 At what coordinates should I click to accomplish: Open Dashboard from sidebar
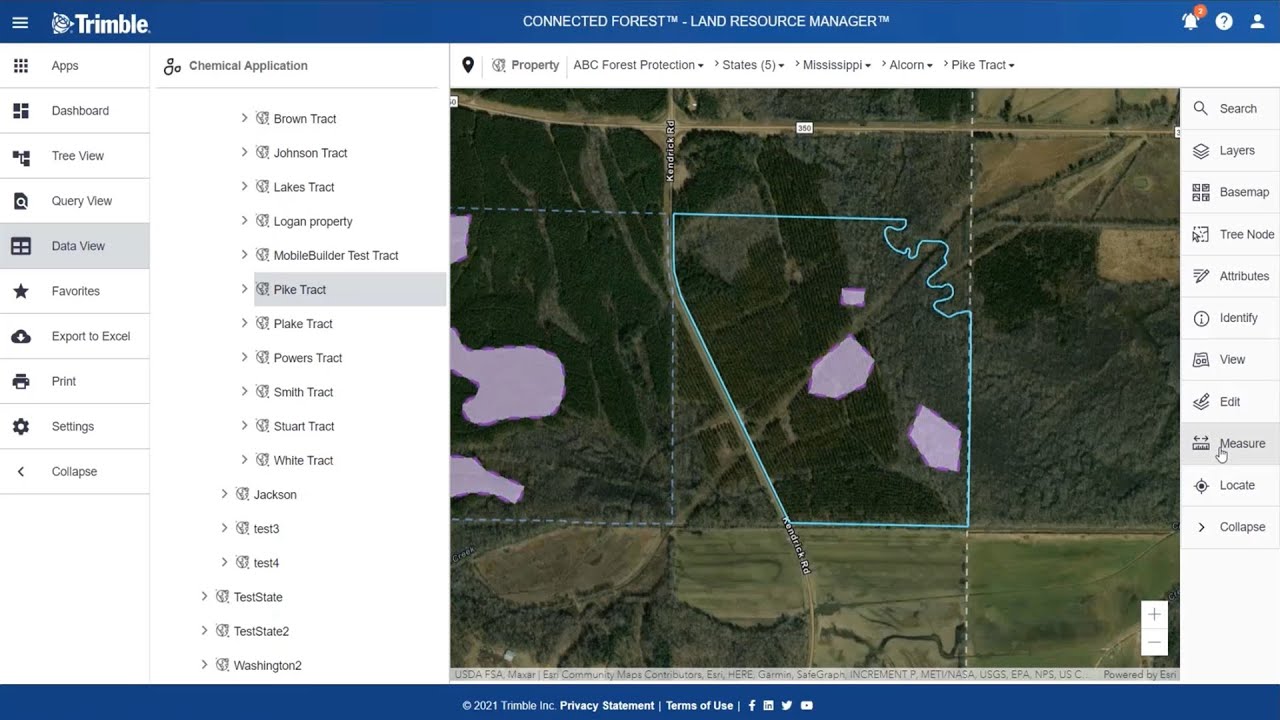click(75, 111)
